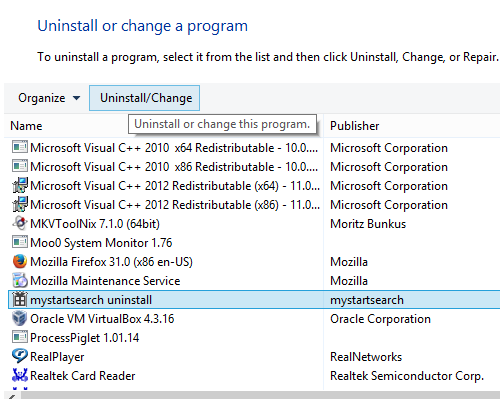Image resolution: width=500 pixels, height=399 pixels.
Task: Click the Mozilla Firefox icon in list
Action: pyautogui.click(x=20, y=262)
